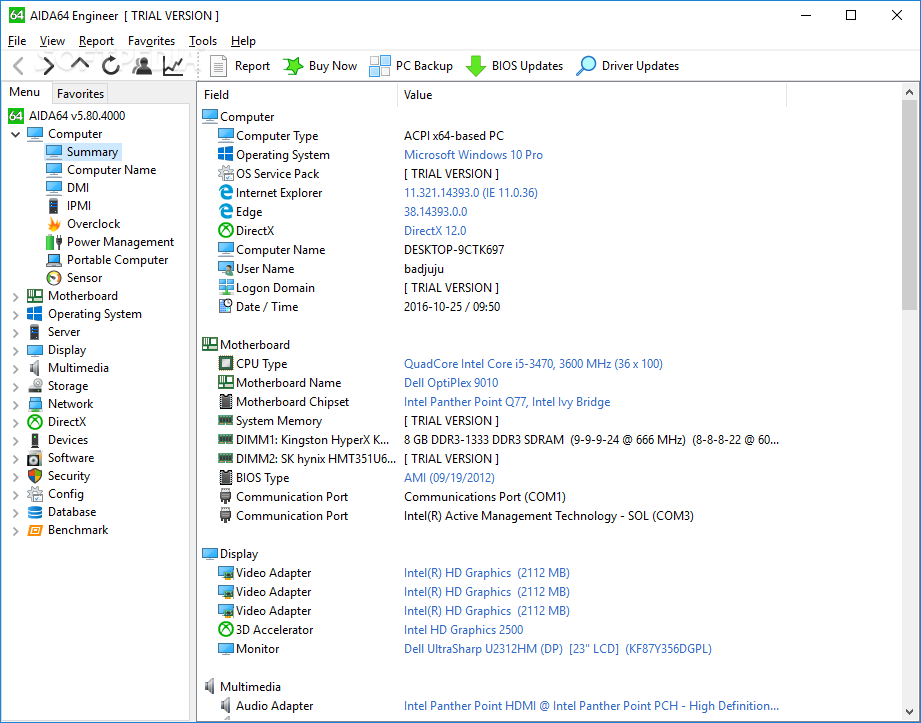Click the vertical scrollbar thumb
The image size is (921, 723).
[909, 204]
